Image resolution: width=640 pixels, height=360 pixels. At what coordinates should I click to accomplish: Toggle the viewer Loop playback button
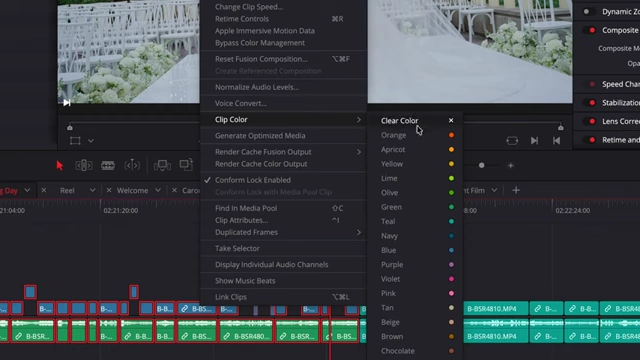pyautogui.click(x=512, y=141)
